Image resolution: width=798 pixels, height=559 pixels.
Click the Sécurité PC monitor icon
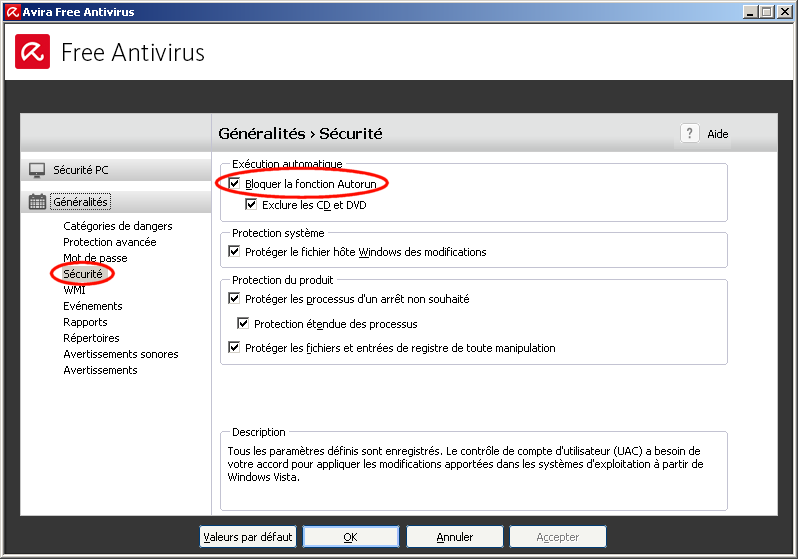coord(37,170)
